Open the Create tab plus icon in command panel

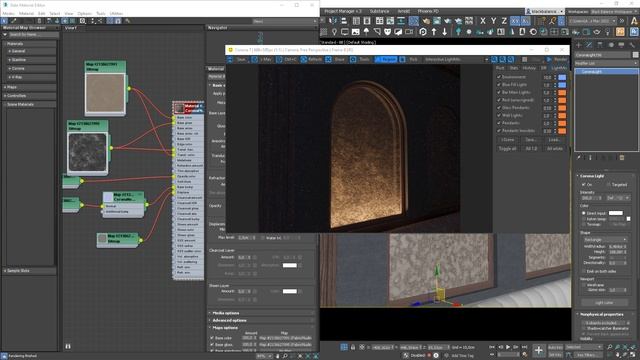(x=578, y=45)
